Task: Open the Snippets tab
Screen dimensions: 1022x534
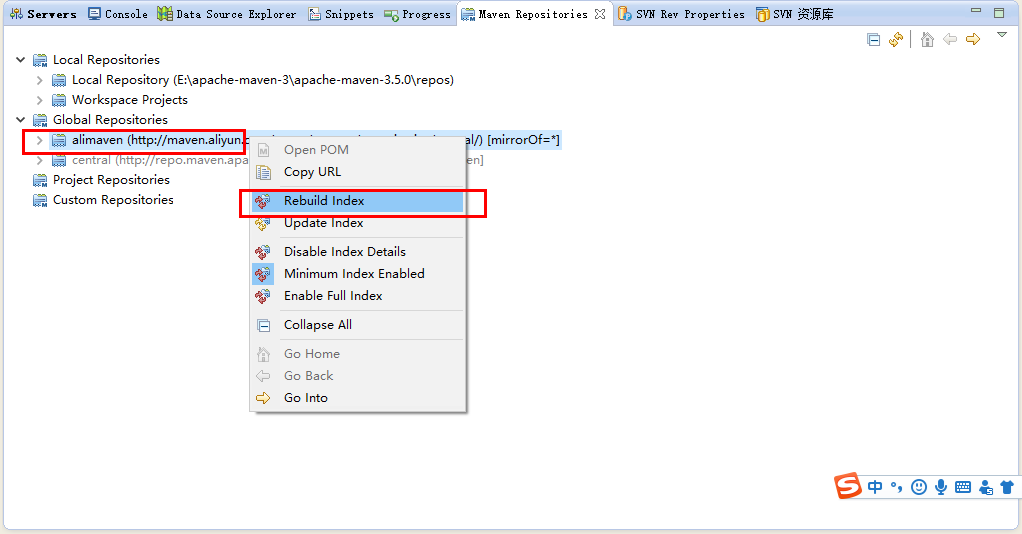Action: 342,14
